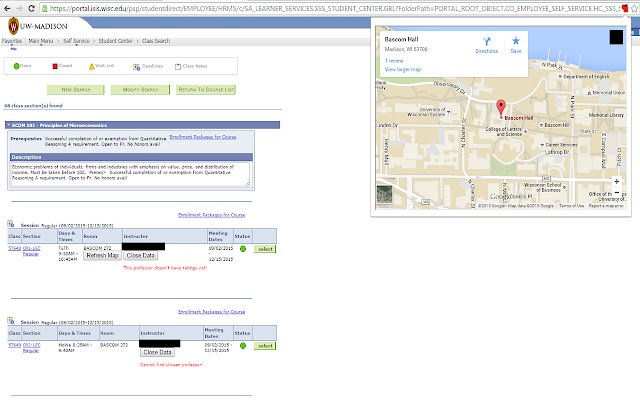This screenshot has height=400, width=640.
Task: Zoom in the map with plus button
Action: coord(617,181)
